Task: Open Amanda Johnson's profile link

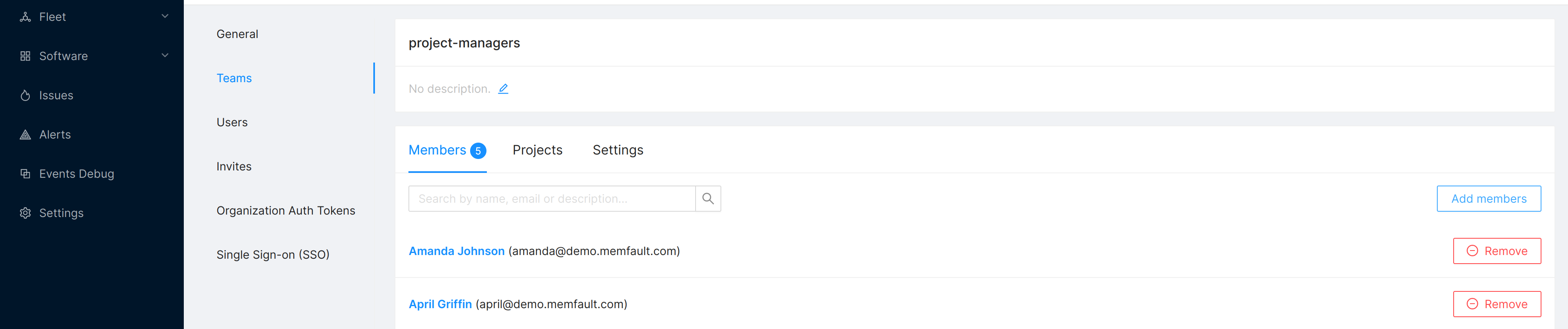Action: (x=457, y=251)
